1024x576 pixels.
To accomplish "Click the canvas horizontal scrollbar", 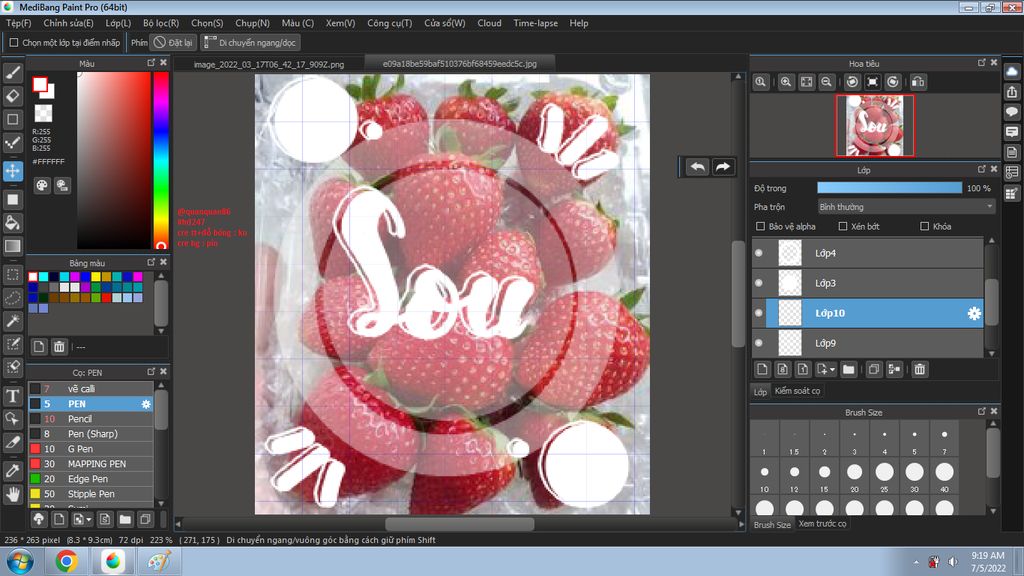I will point(460,524).
